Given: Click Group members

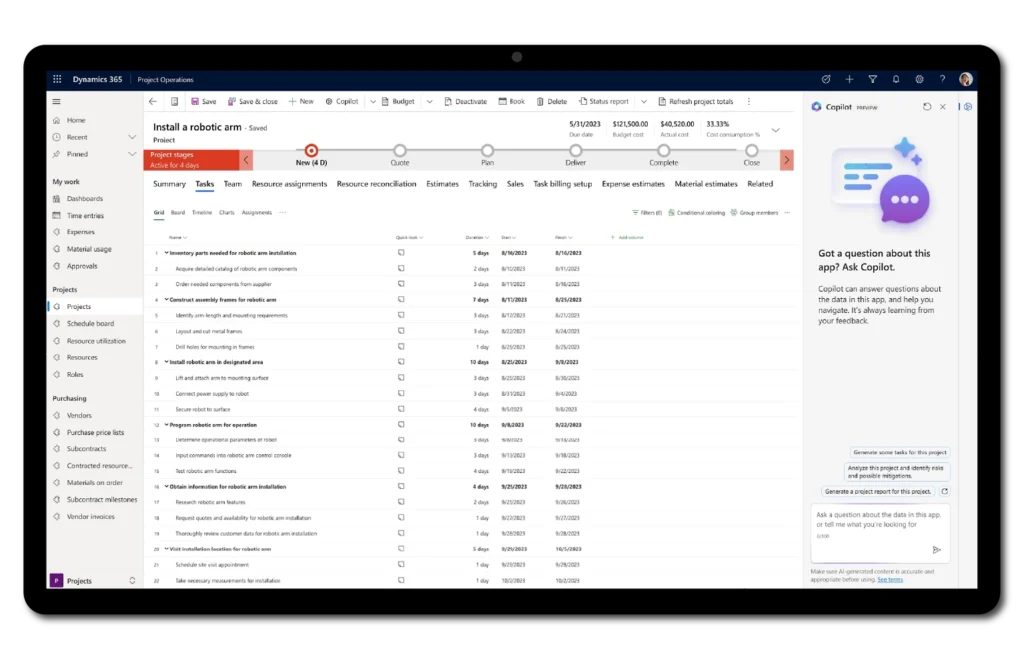Looking at the screenshot, I should click(754, 213).
